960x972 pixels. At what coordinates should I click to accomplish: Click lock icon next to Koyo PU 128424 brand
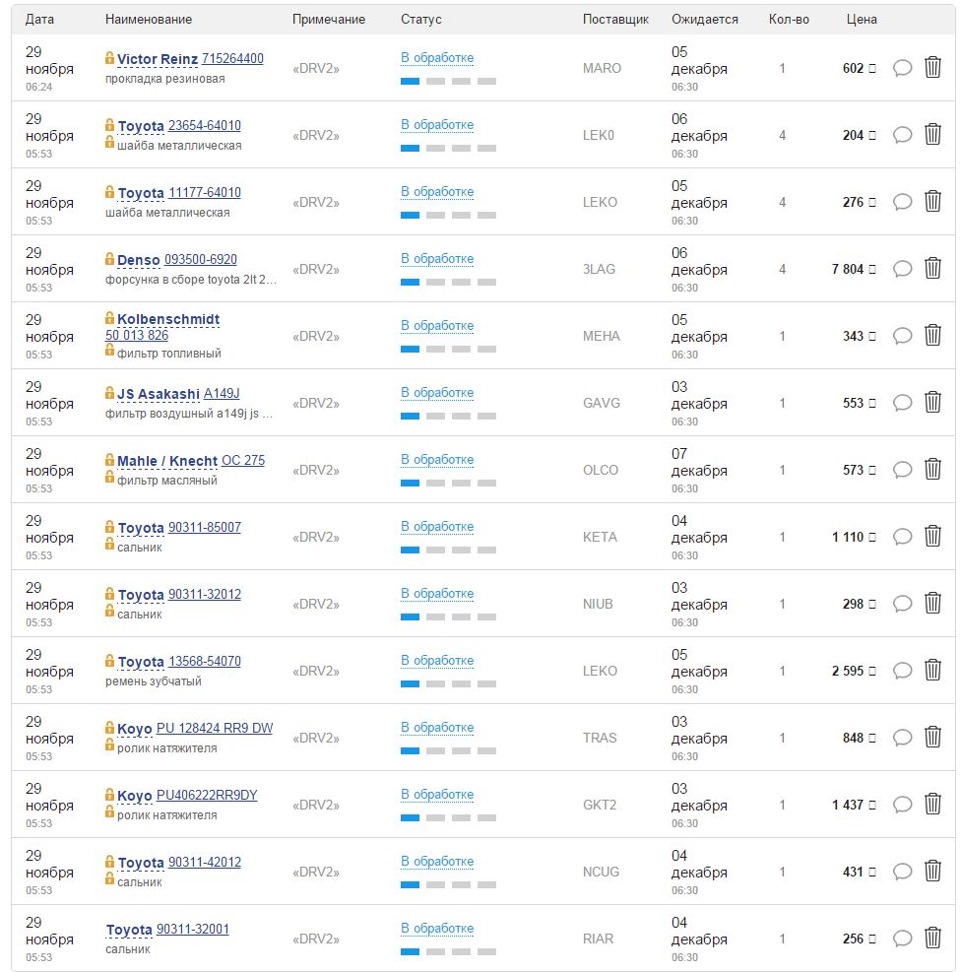tap(110, 728)
